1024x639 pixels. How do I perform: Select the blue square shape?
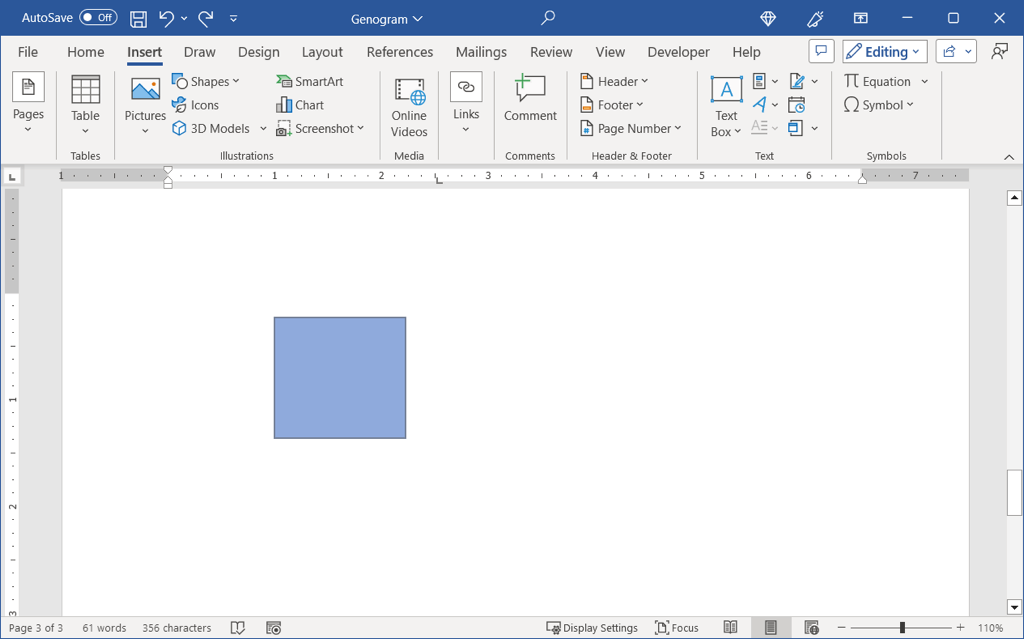click(340, 378)
